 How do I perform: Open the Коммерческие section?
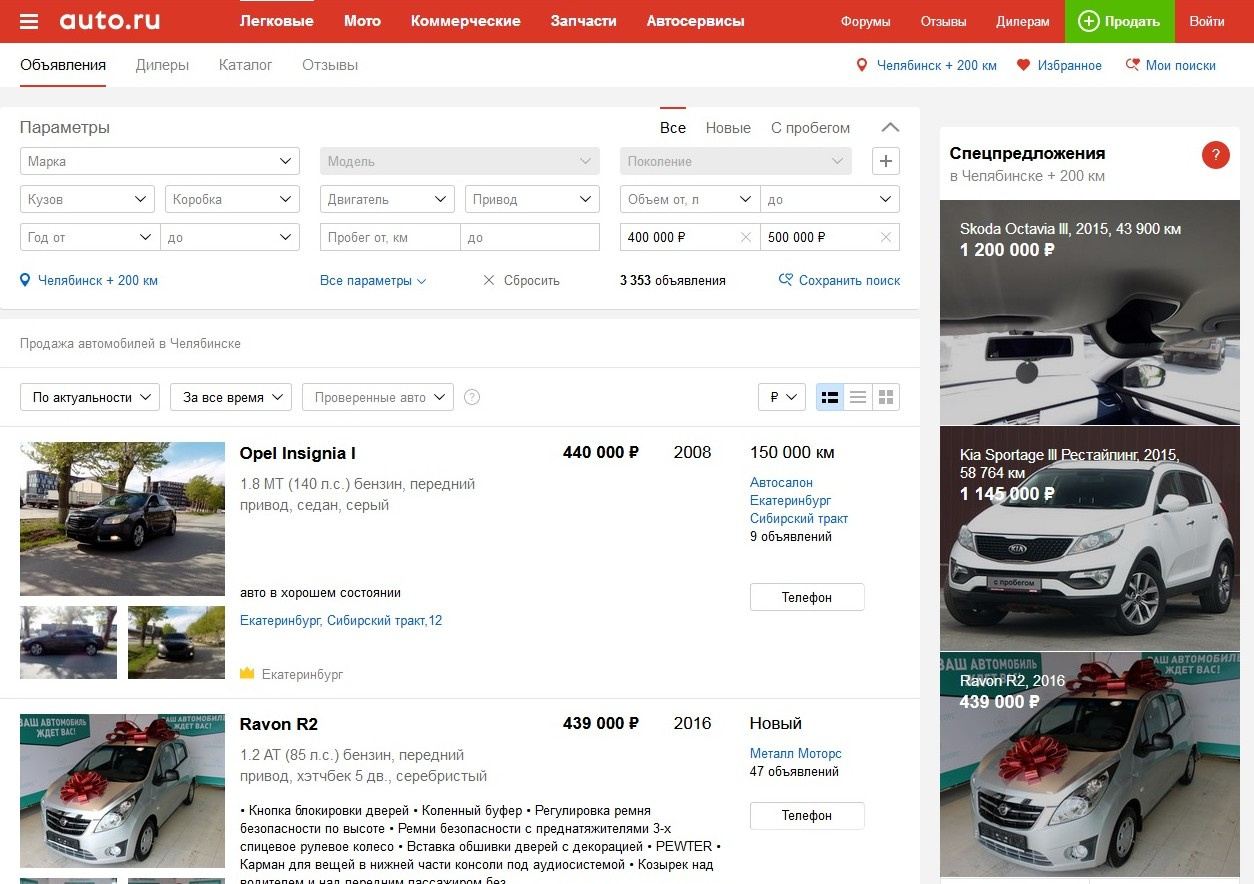coord(465,21)
